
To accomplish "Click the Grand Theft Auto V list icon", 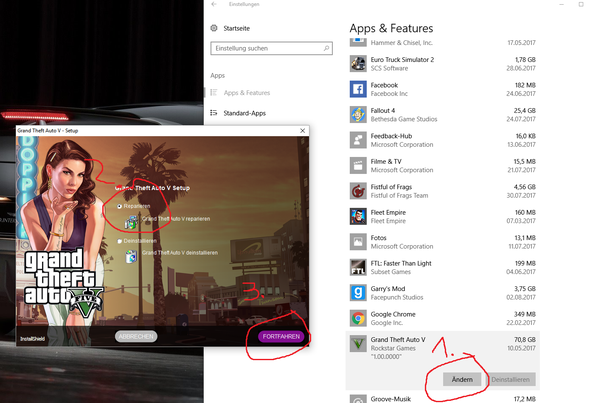I will pos(358,344).
